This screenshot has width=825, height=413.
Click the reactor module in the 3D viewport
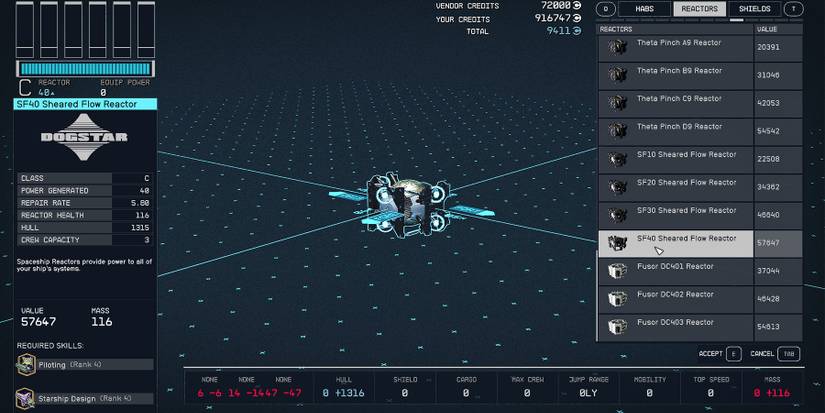click(410, 202)
